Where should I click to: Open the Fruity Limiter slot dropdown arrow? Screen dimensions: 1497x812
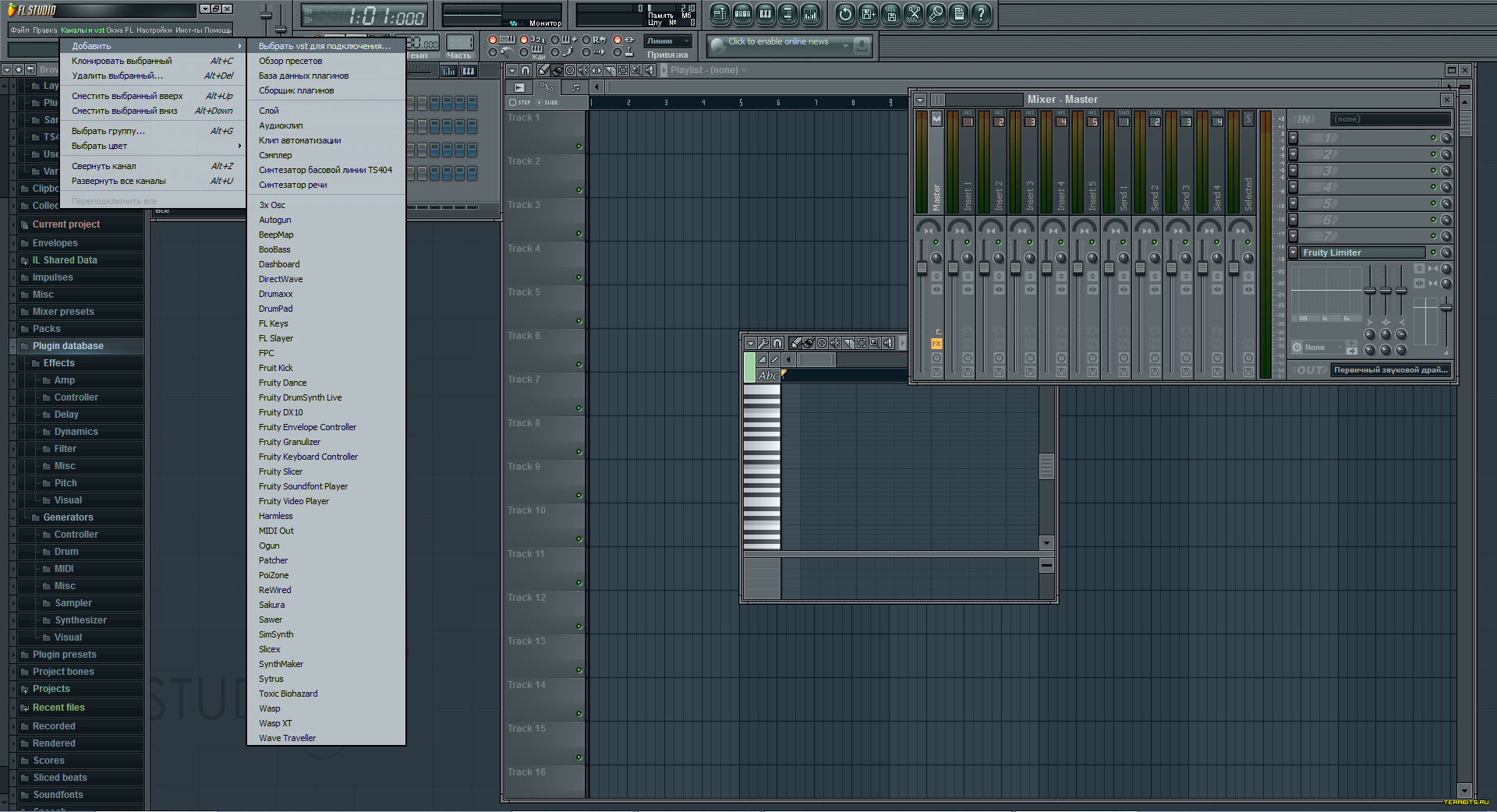1294,252
